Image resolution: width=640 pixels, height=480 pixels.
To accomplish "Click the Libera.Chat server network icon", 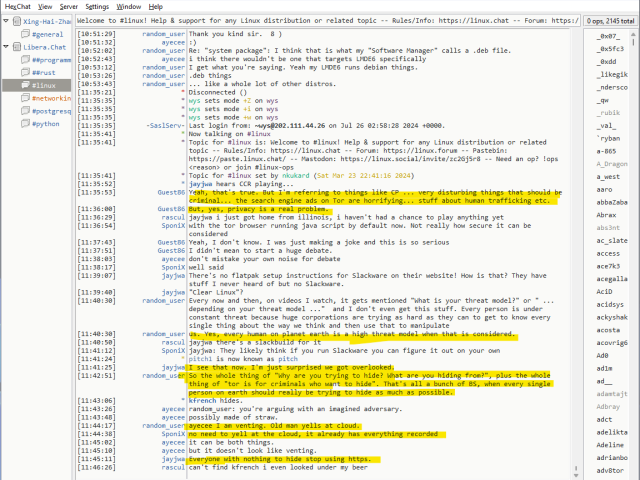I will coord(16,47).
